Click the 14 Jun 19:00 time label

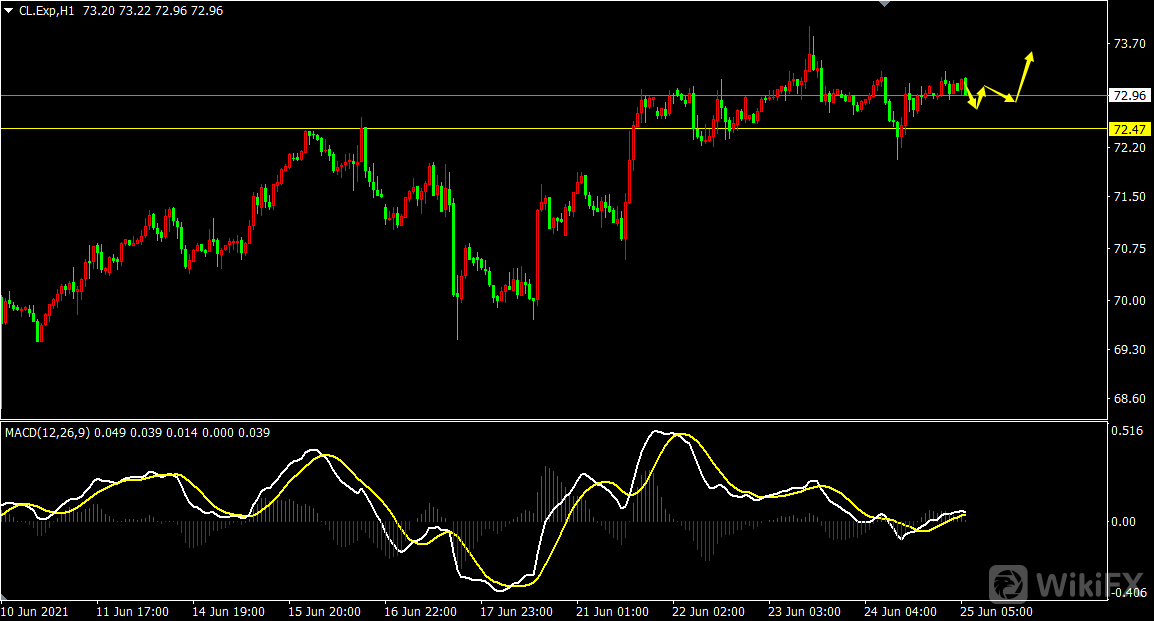pos(228,611)
